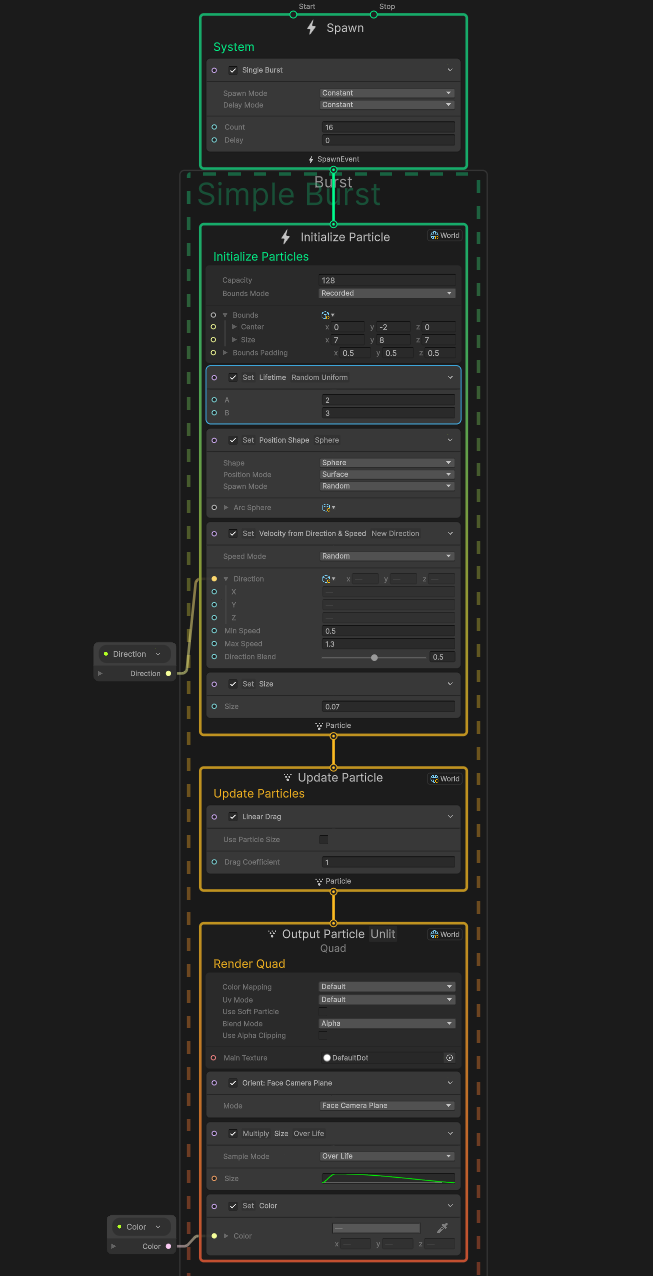Click the Spawn context lightning icon

(x=312, y=28)
